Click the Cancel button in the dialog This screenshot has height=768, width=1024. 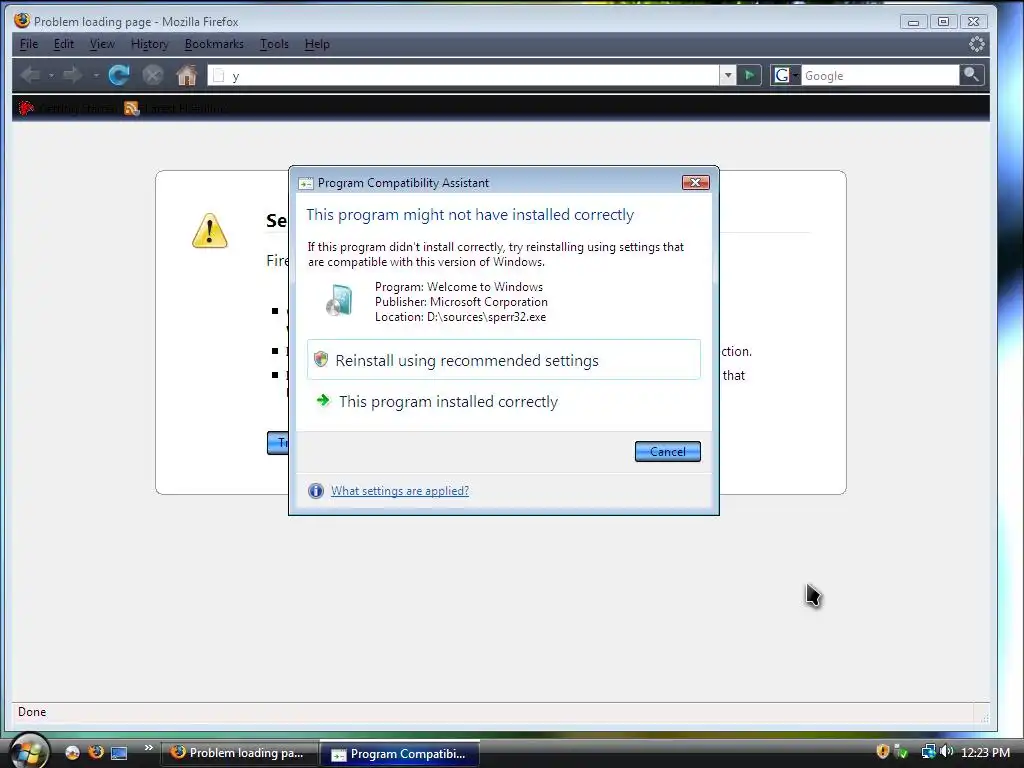[x=667, y=451]
